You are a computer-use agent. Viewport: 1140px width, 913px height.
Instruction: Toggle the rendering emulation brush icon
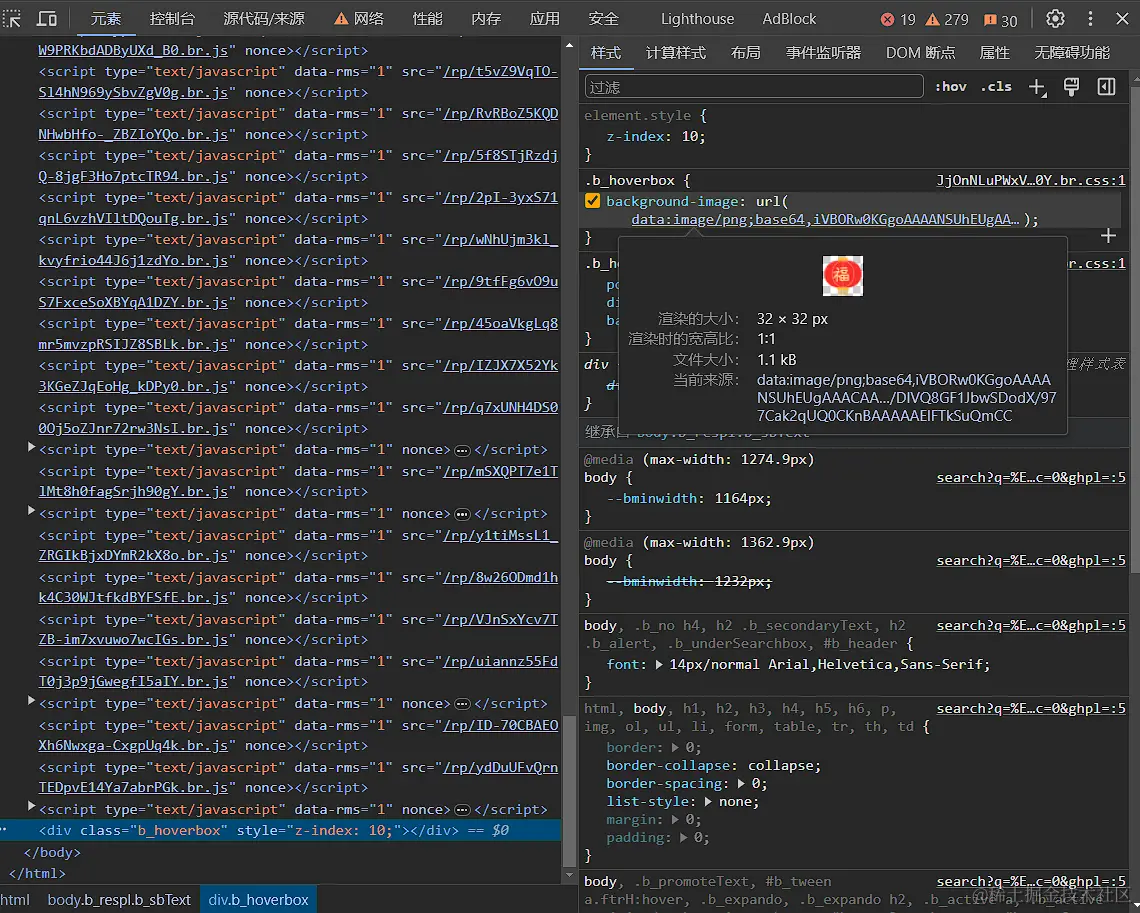(x=1071, y=87)
